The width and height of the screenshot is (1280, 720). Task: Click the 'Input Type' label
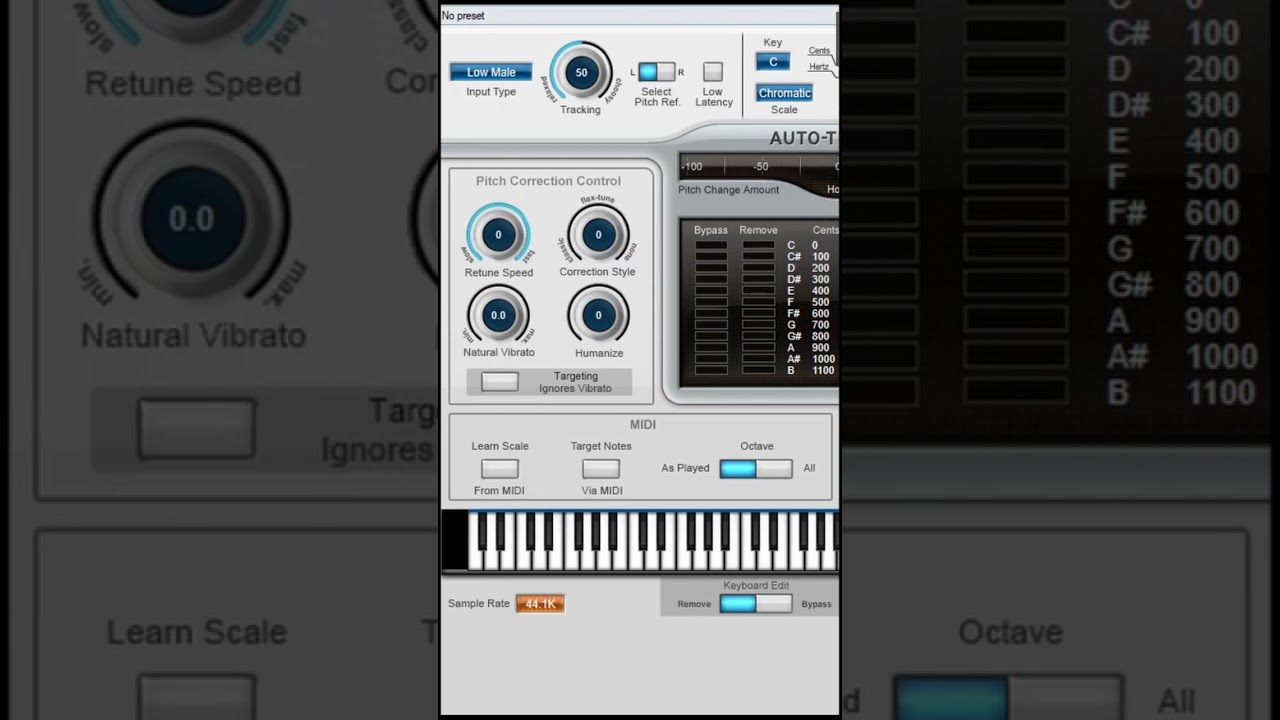491,92
